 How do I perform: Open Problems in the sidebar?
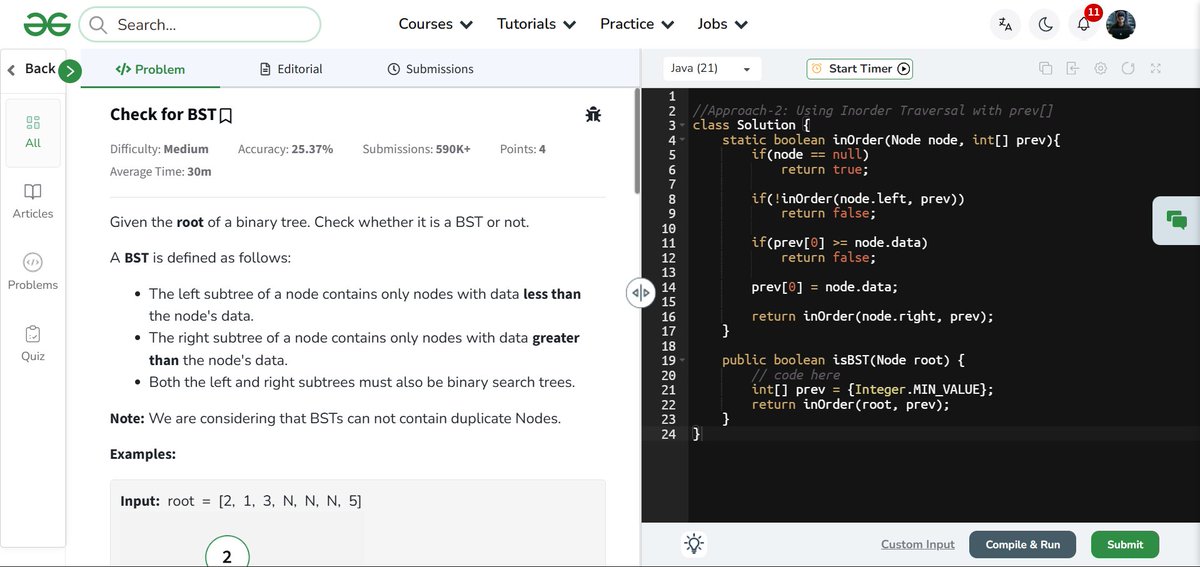(33, 272)
